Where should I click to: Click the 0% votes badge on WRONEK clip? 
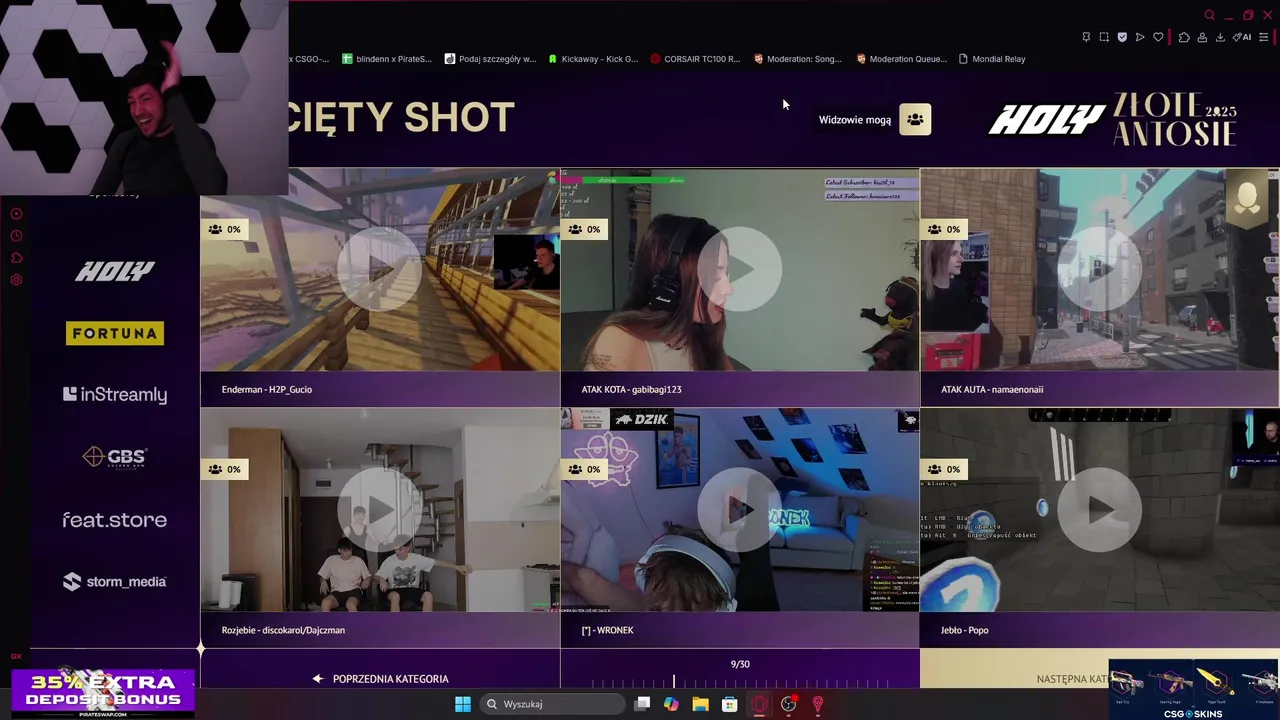[585, 469]
